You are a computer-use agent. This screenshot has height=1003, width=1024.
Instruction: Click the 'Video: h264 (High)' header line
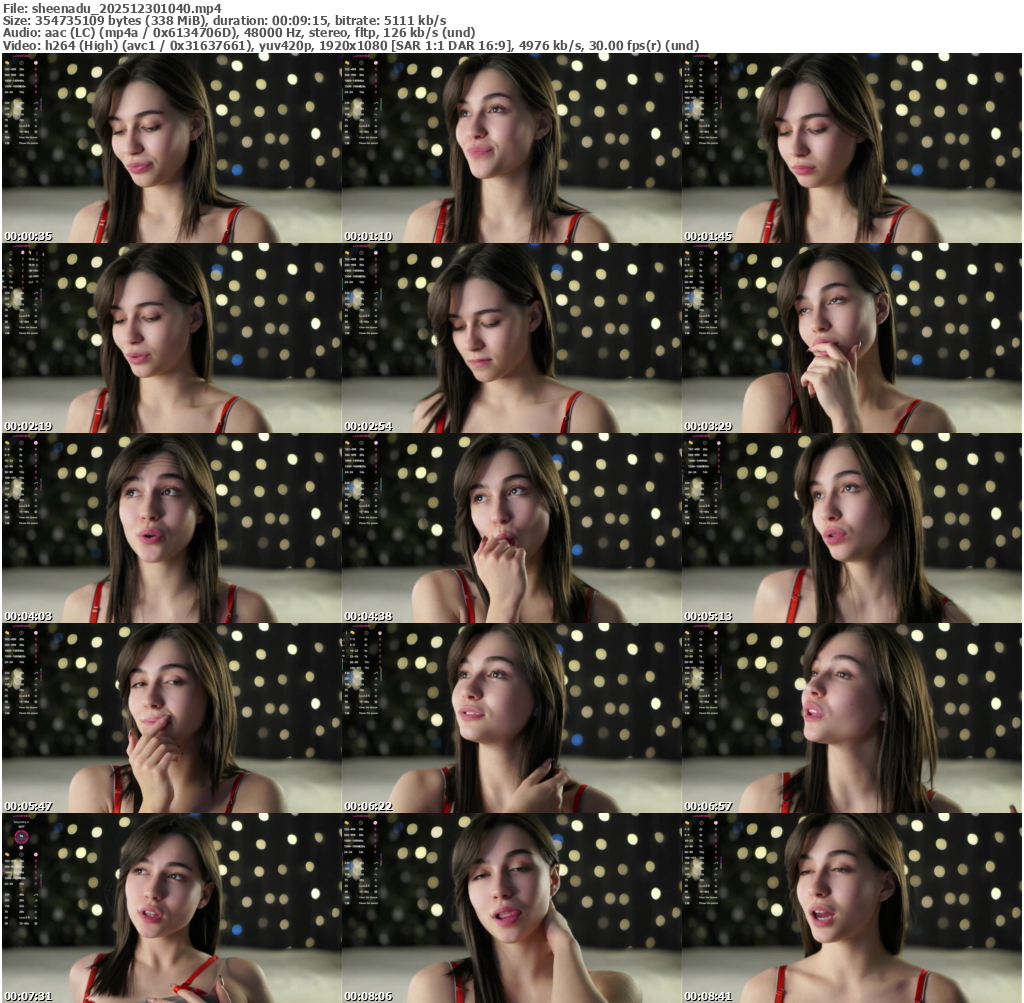(x=351, y=46)
